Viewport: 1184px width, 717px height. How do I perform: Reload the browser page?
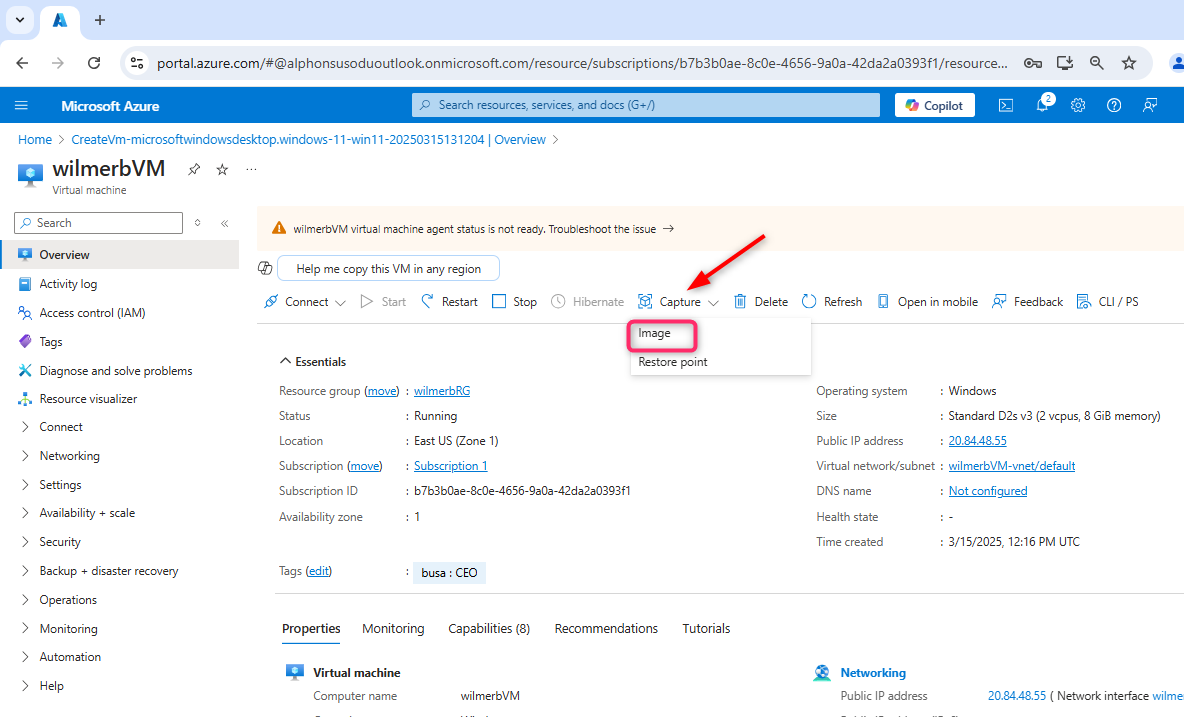(x=94, y=63)
